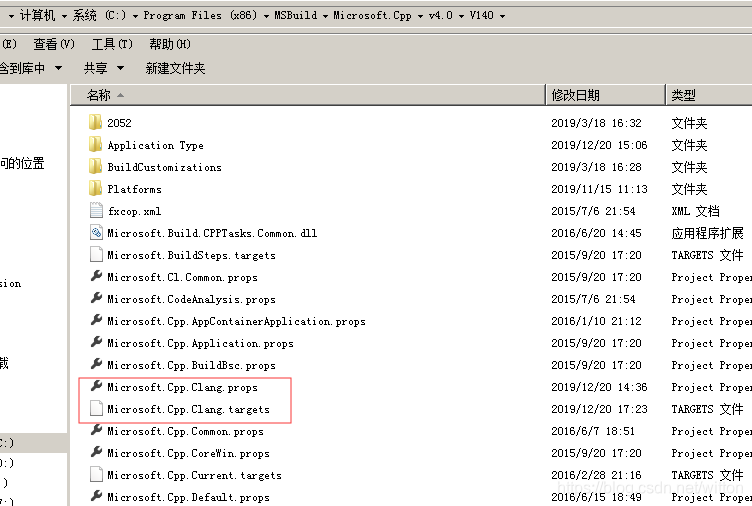Select the BuildCustomizations folder icon
Screen dimensions: 752x506
(95, 166)
